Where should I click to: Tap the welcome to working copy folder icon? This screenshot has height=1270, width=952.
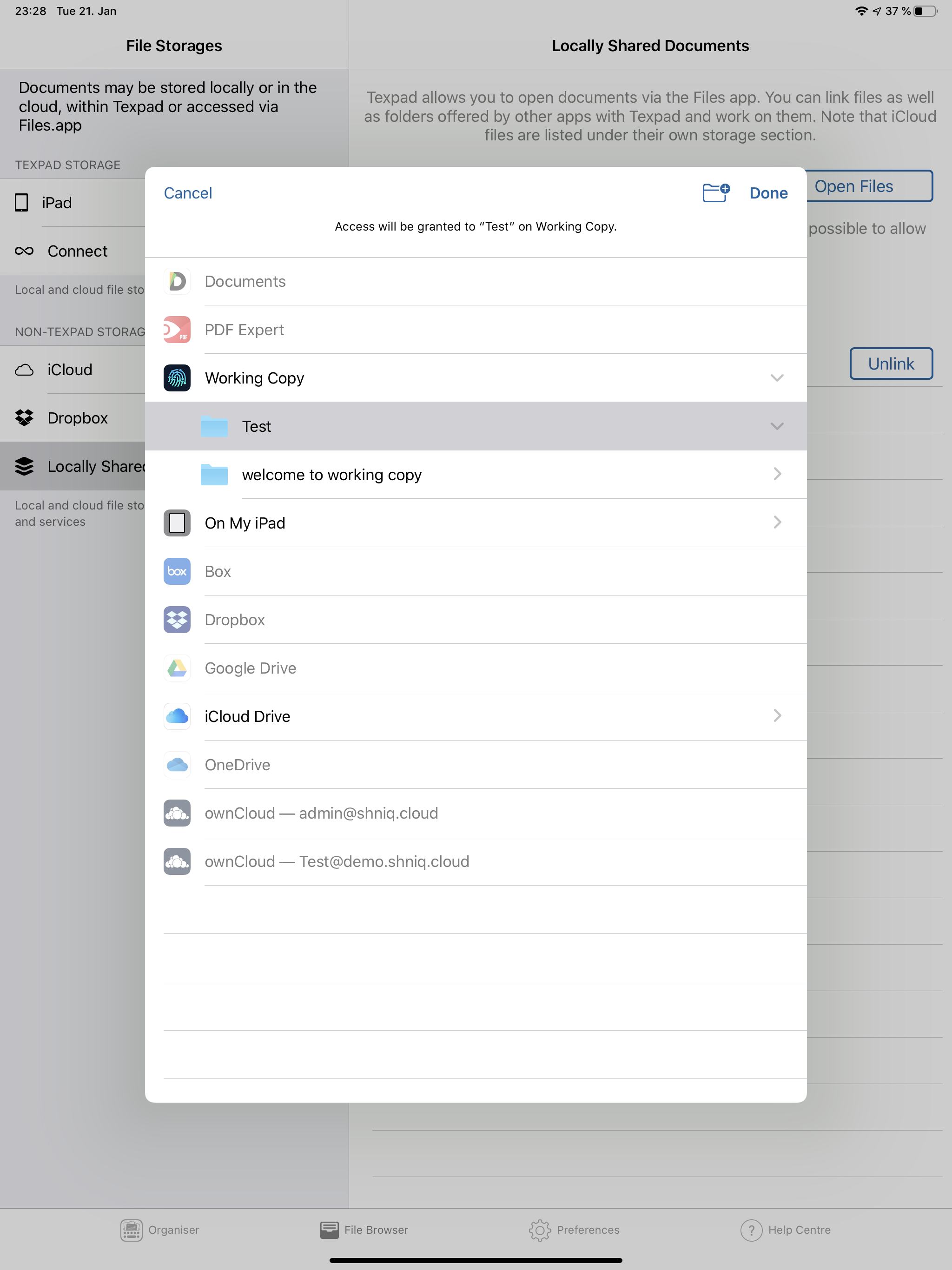click(214, 474)
